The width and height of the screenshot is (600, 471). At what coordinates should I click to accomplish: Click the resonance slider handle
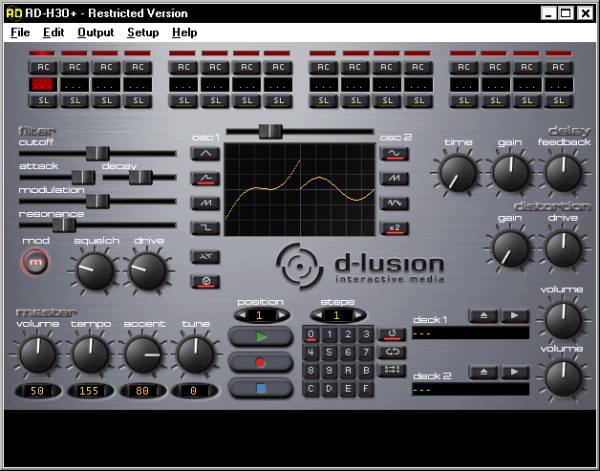click(64, 225)
